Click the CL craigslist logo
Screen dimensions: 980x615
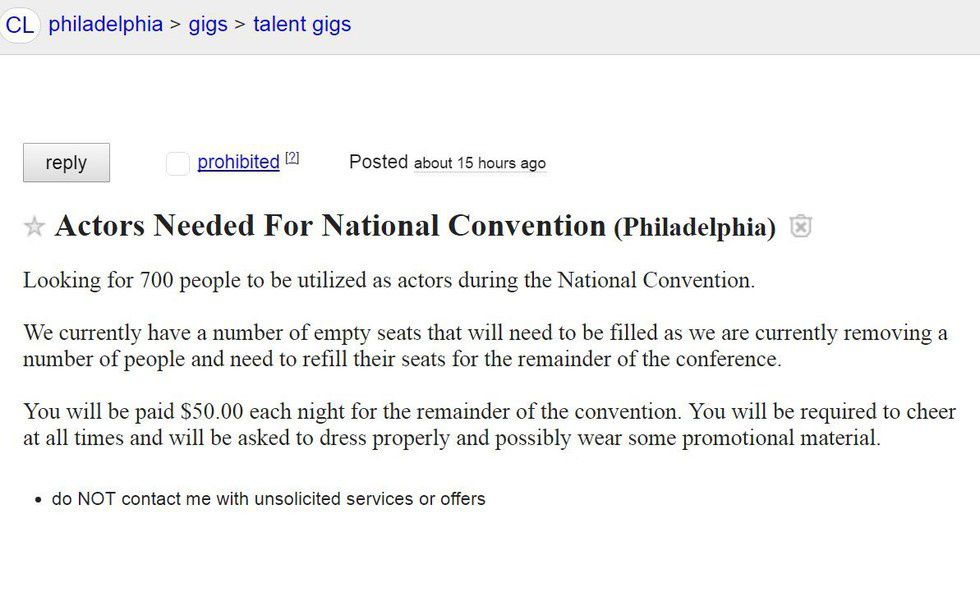click(x=20, y=25)
